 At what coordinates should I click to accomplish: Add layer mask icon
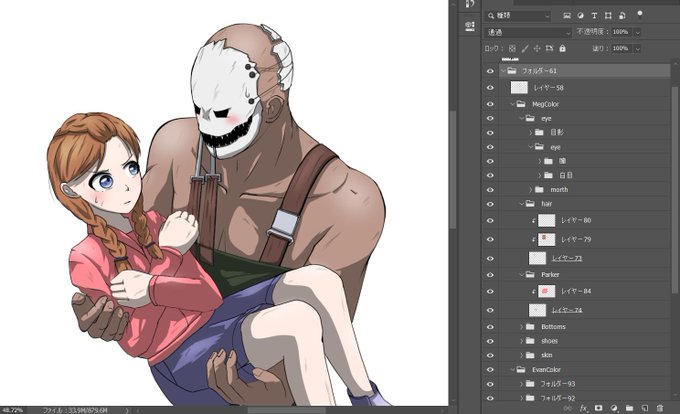[x=598, y=408]
